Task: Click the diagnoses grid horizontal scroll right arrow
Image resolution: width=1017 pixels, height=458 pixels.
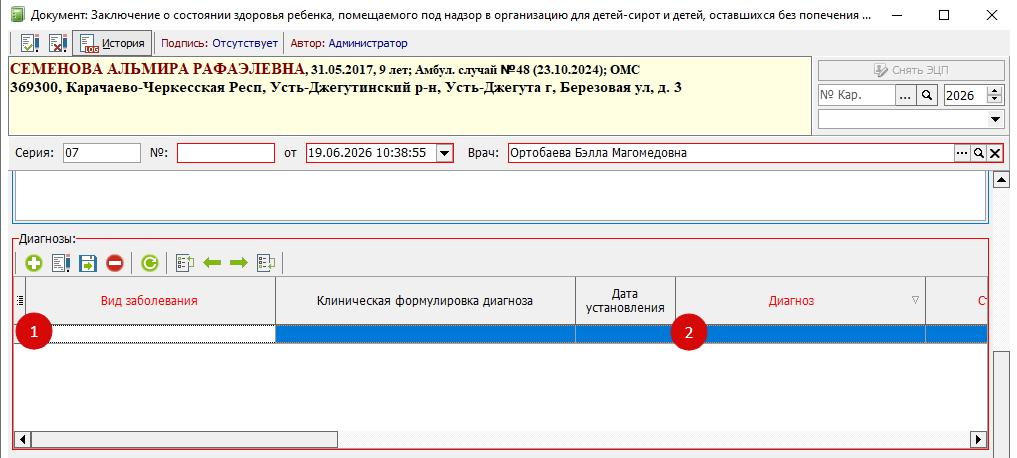Action: coord(979,440)
